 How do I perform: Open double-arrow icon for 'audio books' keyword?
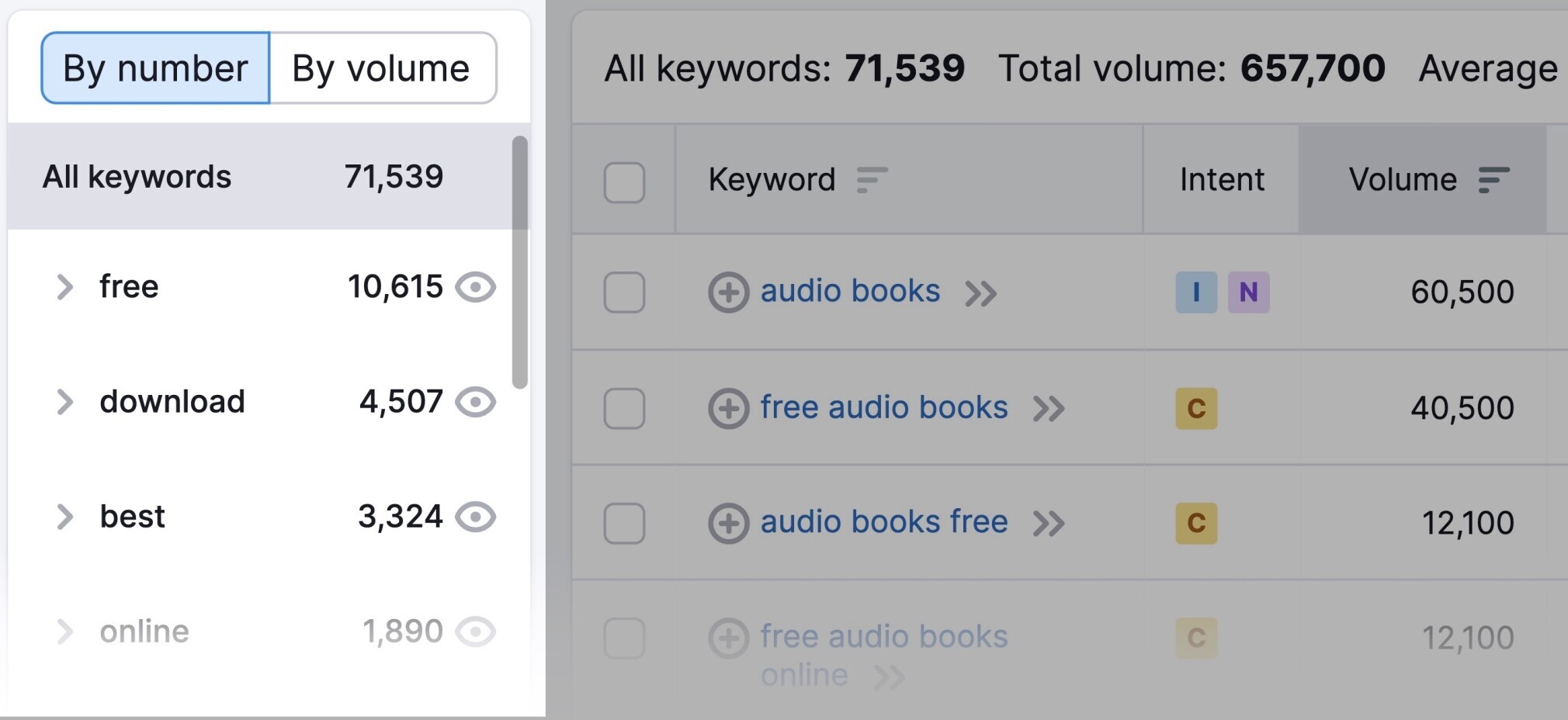point(980,293)
